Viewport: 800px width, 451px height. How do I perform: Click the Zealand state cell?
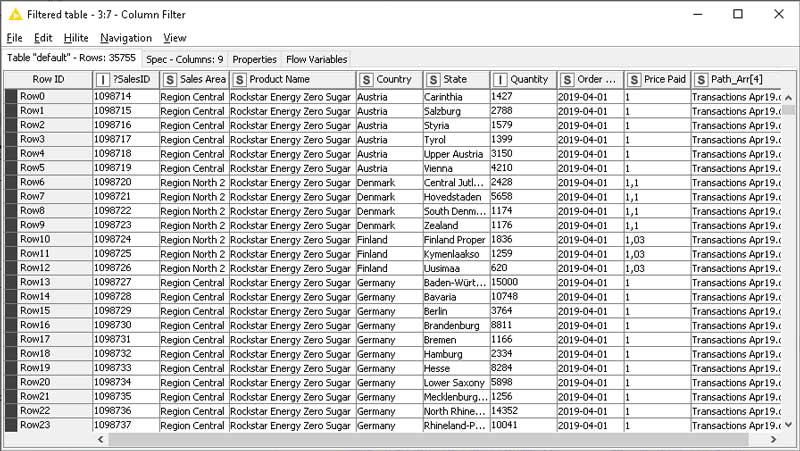(456, 225)
